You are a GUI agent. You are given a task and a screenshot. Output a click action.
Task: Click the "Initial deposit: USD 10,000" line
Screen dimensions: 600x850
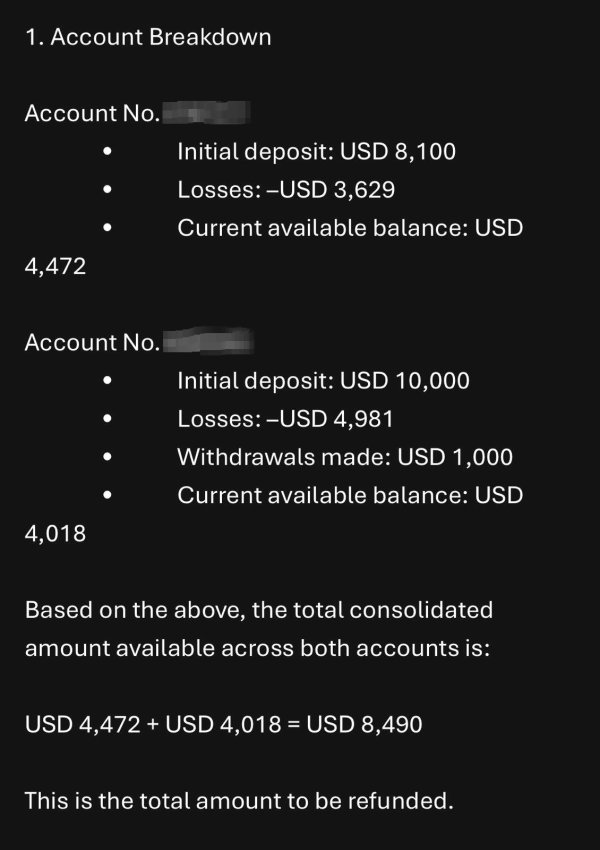click(x=323, y=381)
